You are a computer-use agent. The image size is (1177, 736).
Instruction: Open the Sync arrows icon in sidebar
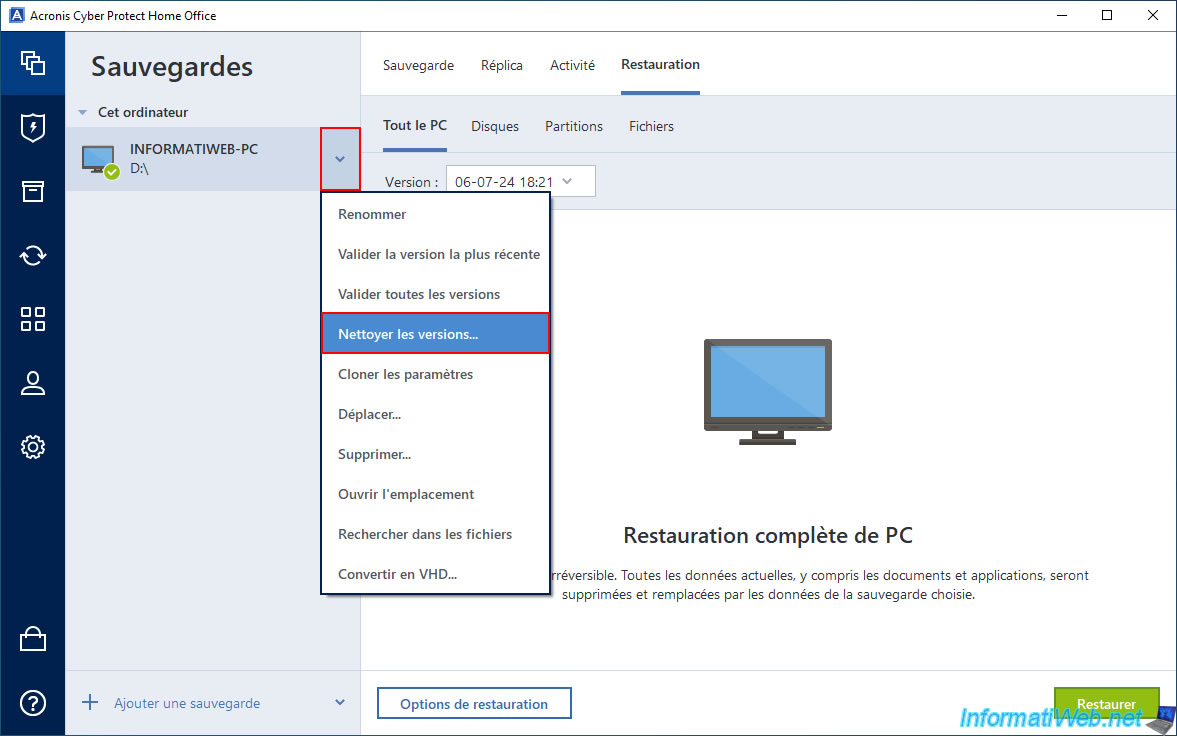click(33, 255)
